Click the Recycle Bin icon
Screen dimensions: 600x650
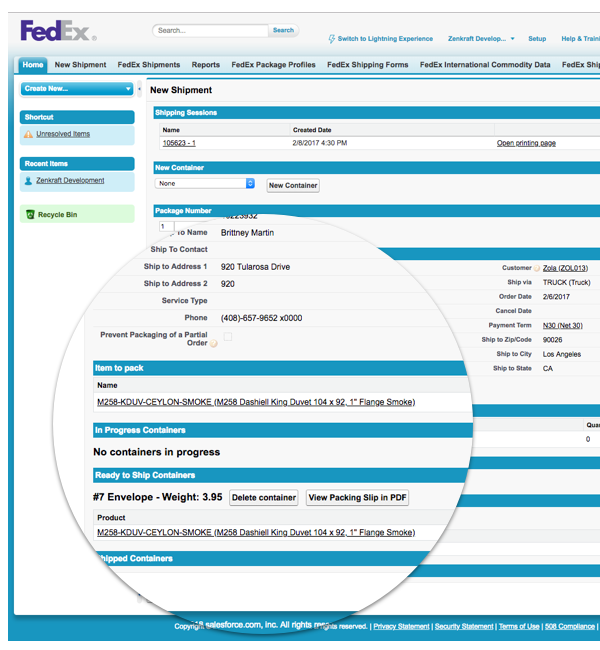[30, 215]
